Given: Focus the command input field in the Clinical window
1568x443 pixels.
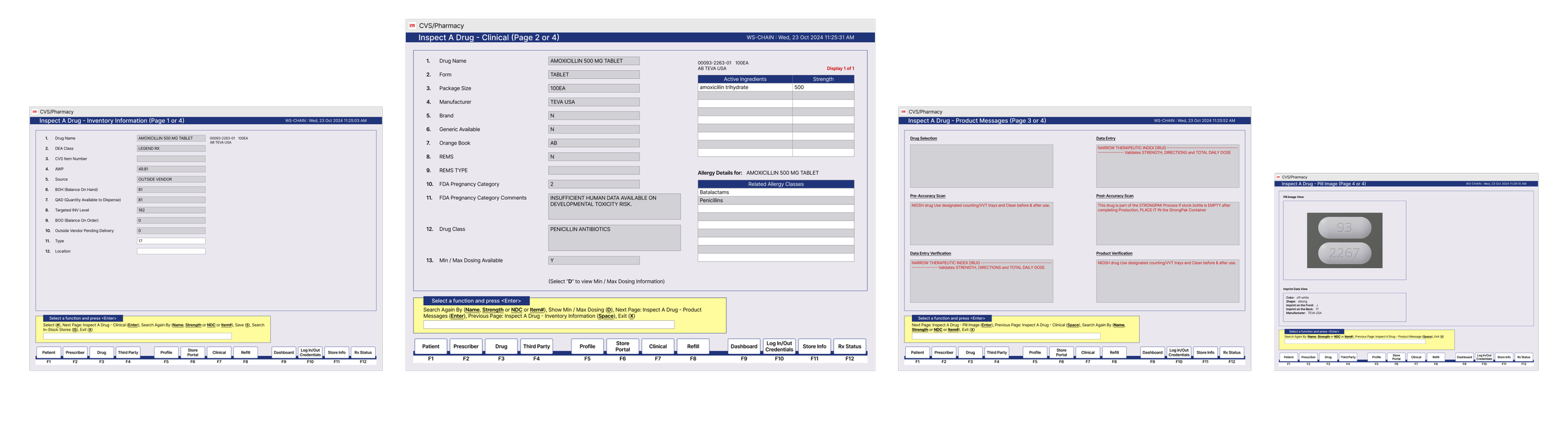Looking at the screenshot, I should click(549, 325).
